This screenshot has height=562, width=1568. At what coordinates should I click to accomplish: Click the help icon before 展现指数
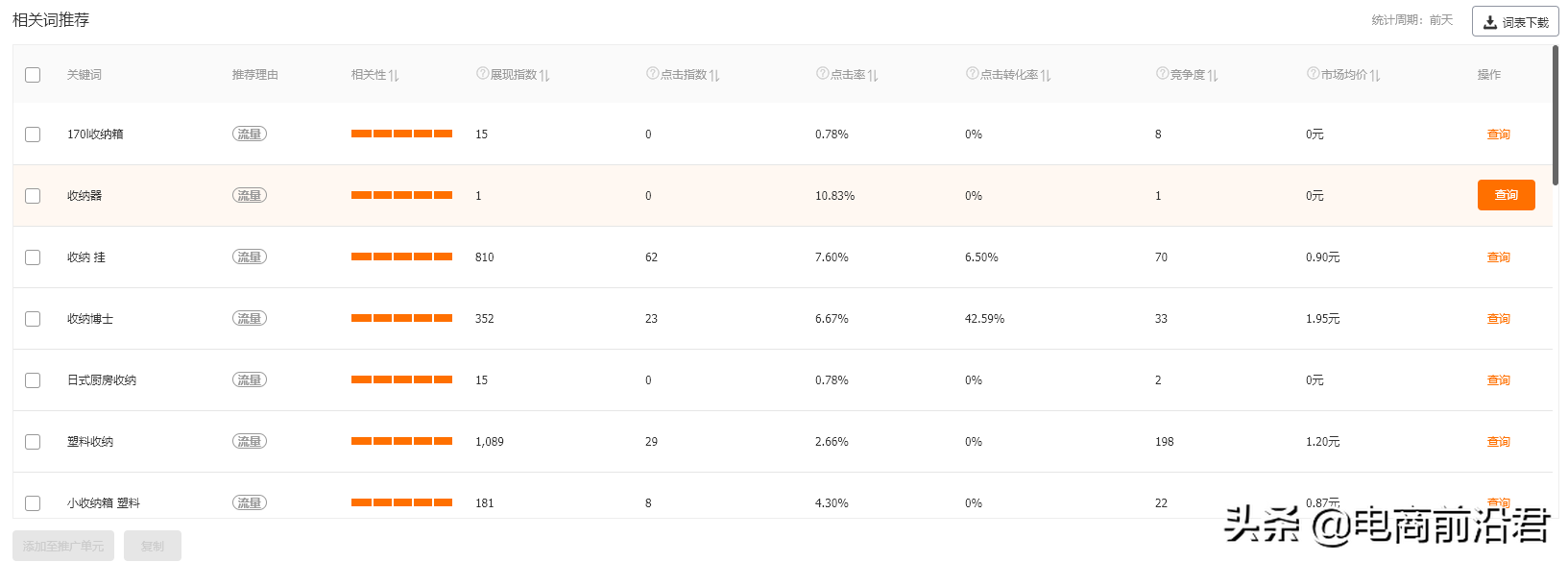[x=482, y=74]
